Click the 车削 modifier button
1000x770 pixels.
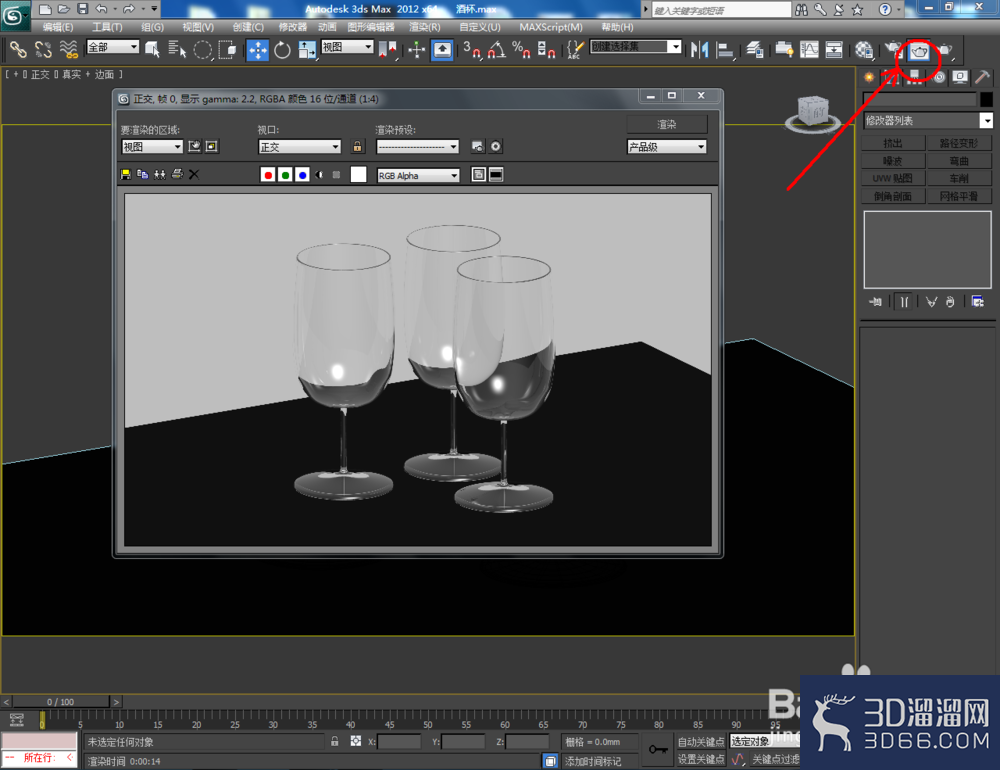pyautogui.click(x=959, y=178)
